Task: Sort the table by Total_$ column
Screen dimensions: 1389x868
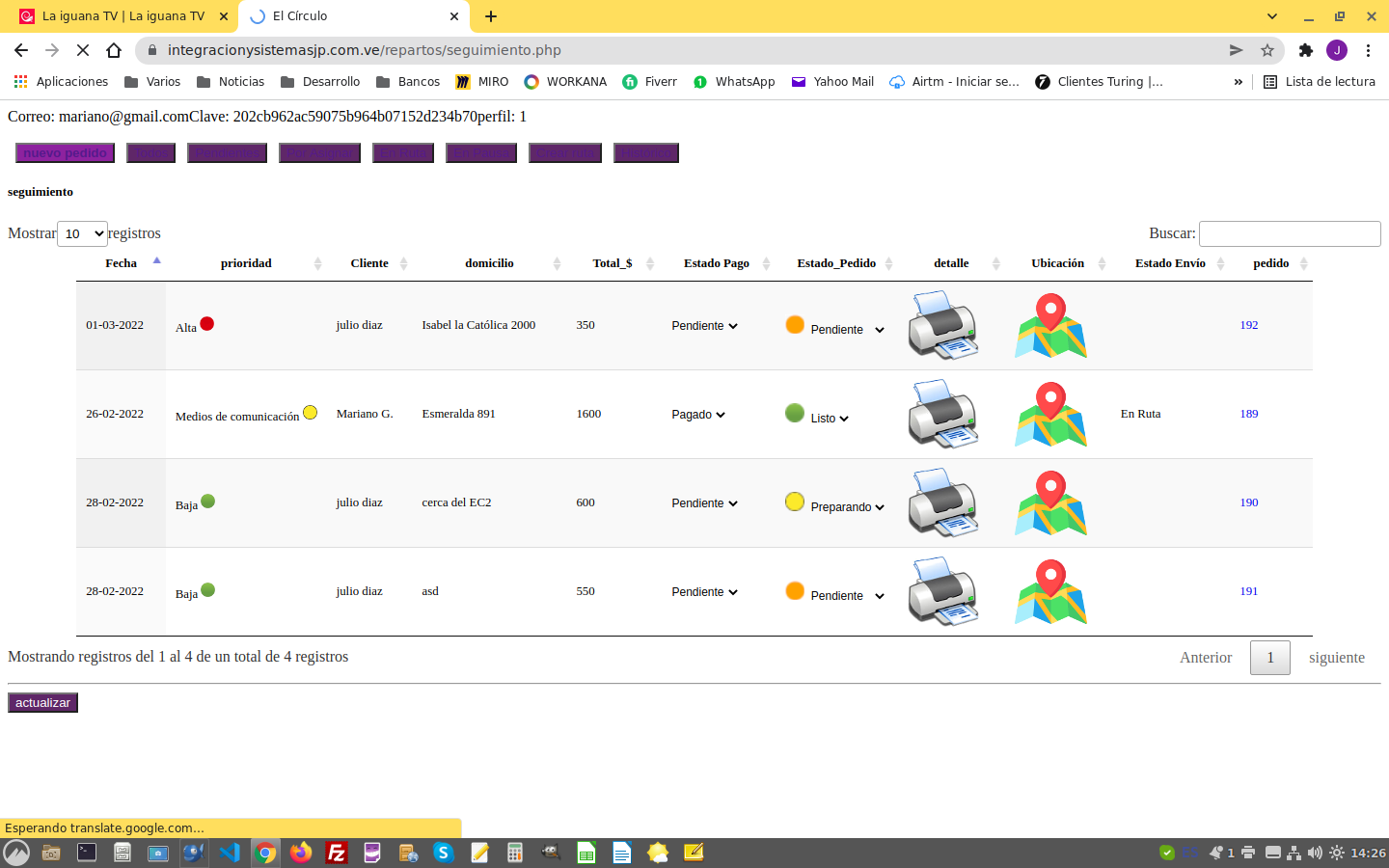Action: point(613,263)
